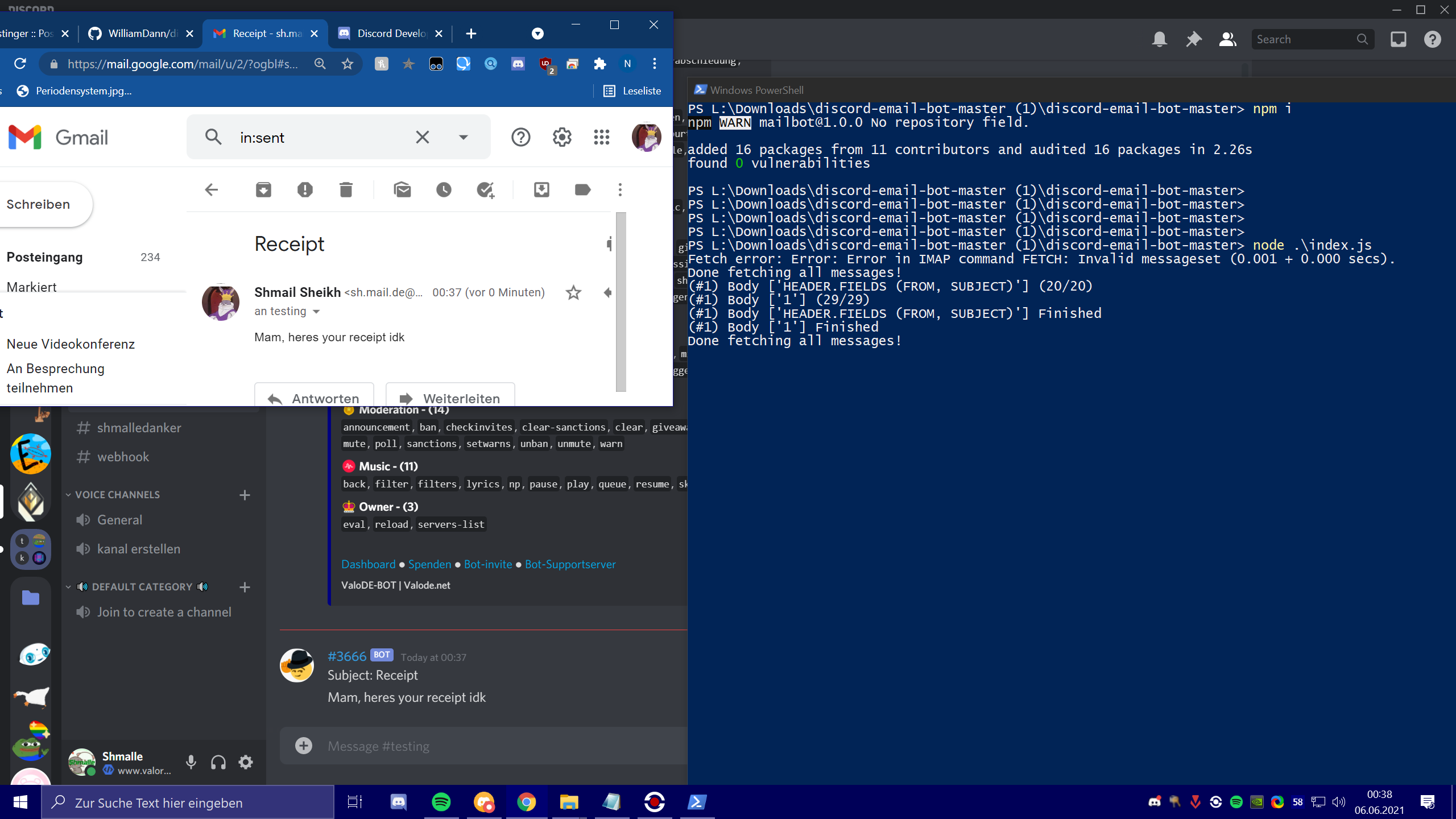The image size is (1456, 819).
Task: Delete the Receipt email with trash icon
Action: (346, 189)
